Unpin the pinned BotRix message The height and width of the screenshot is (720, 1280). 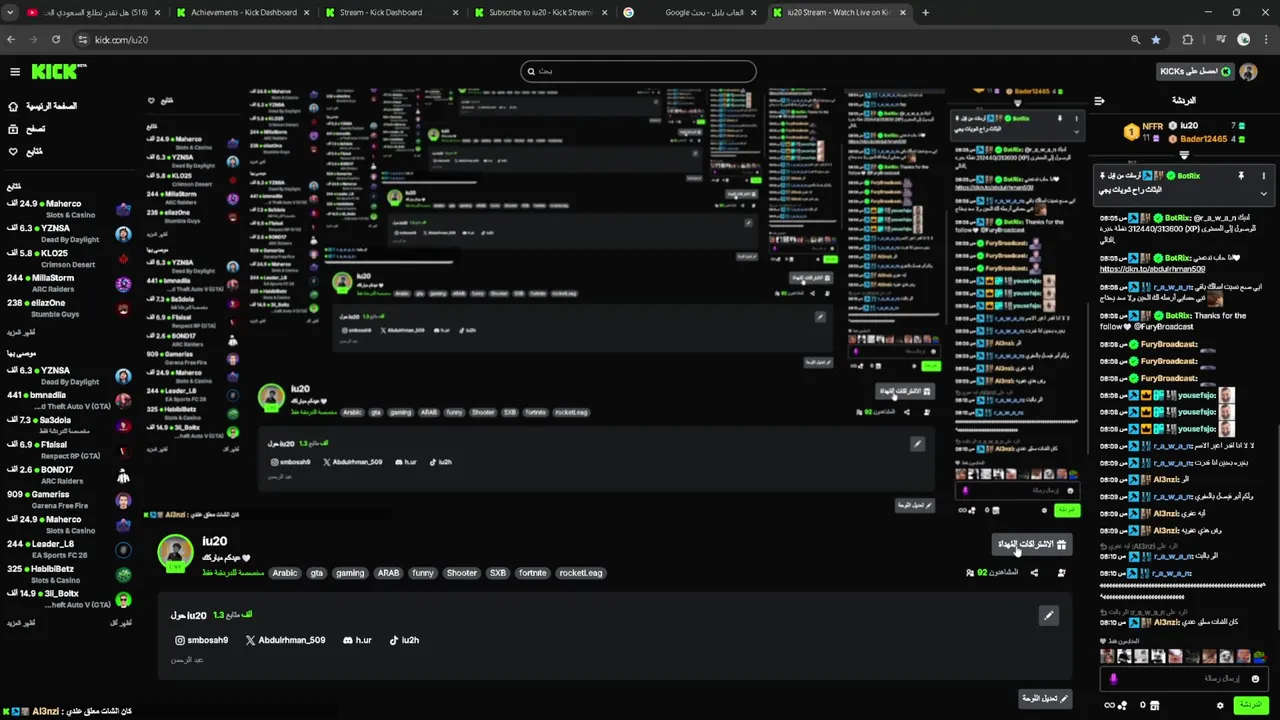point(1241,176)
